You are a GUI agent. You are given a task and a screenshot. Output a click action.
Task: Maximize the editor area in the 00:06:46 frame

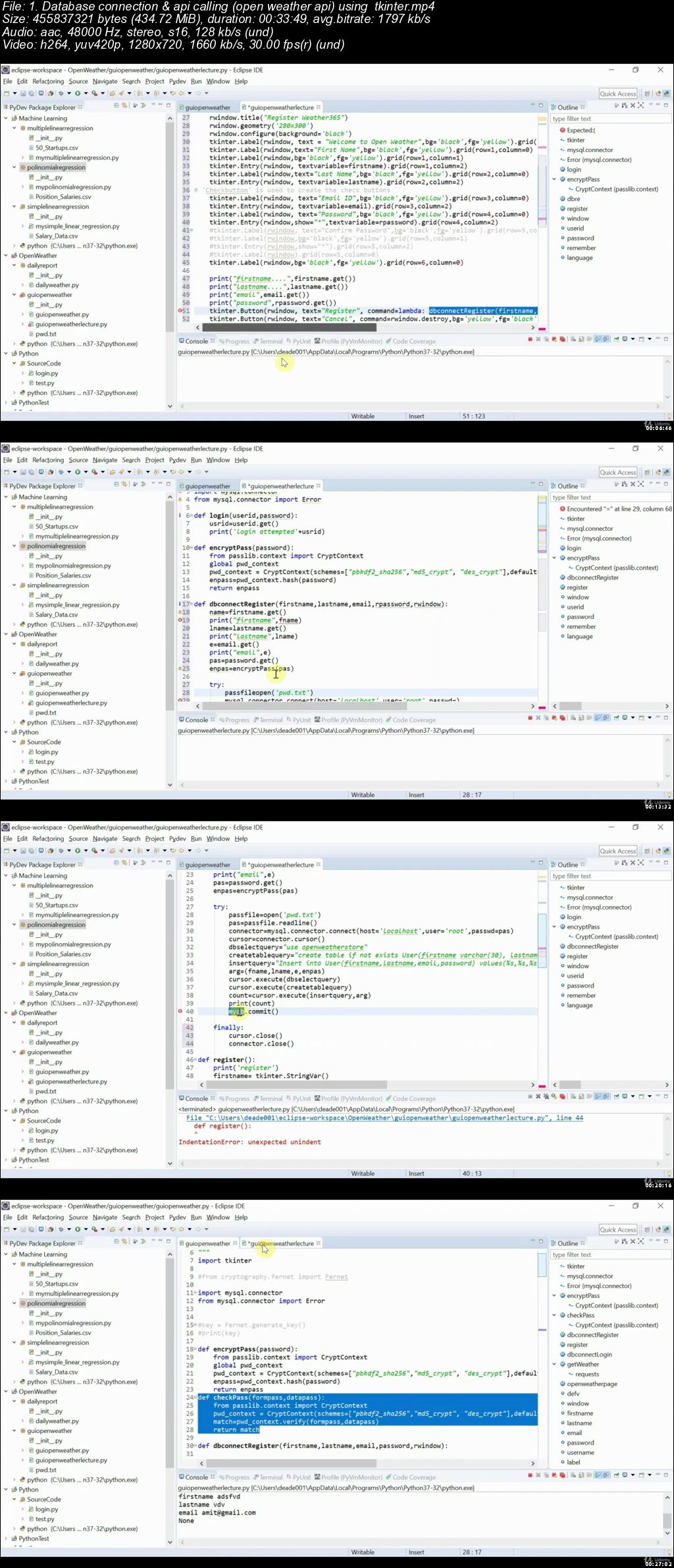[x=541, y=105]
